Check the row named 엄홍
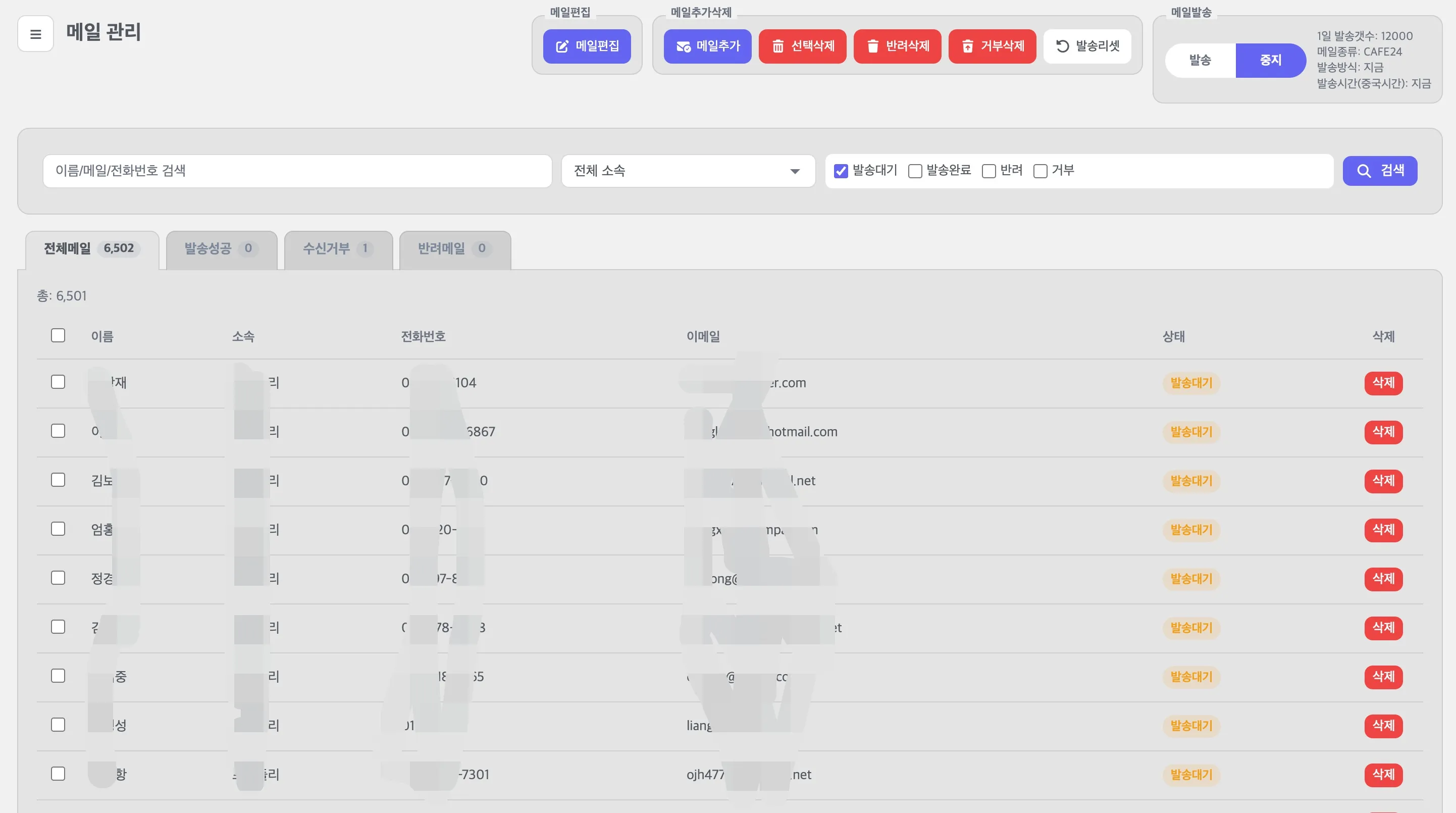1456x813 pixels. pos(58,529)
